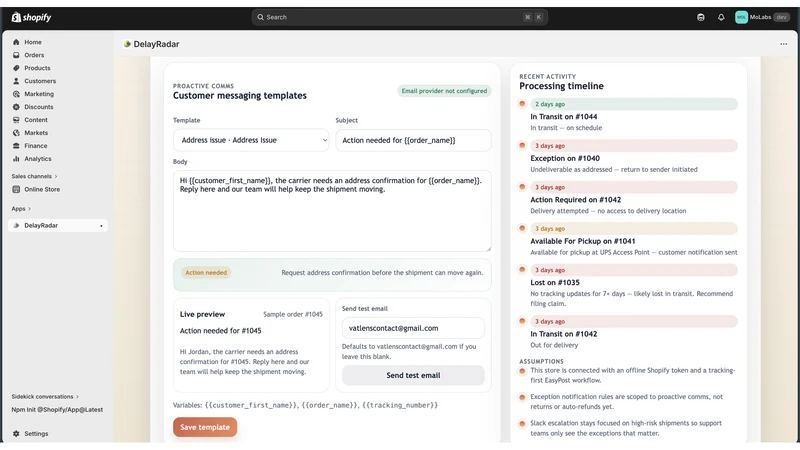The width and height of the screenshot is (800, 450).
Task: Open the MoLabs account avatar
Action: point(741,17)
